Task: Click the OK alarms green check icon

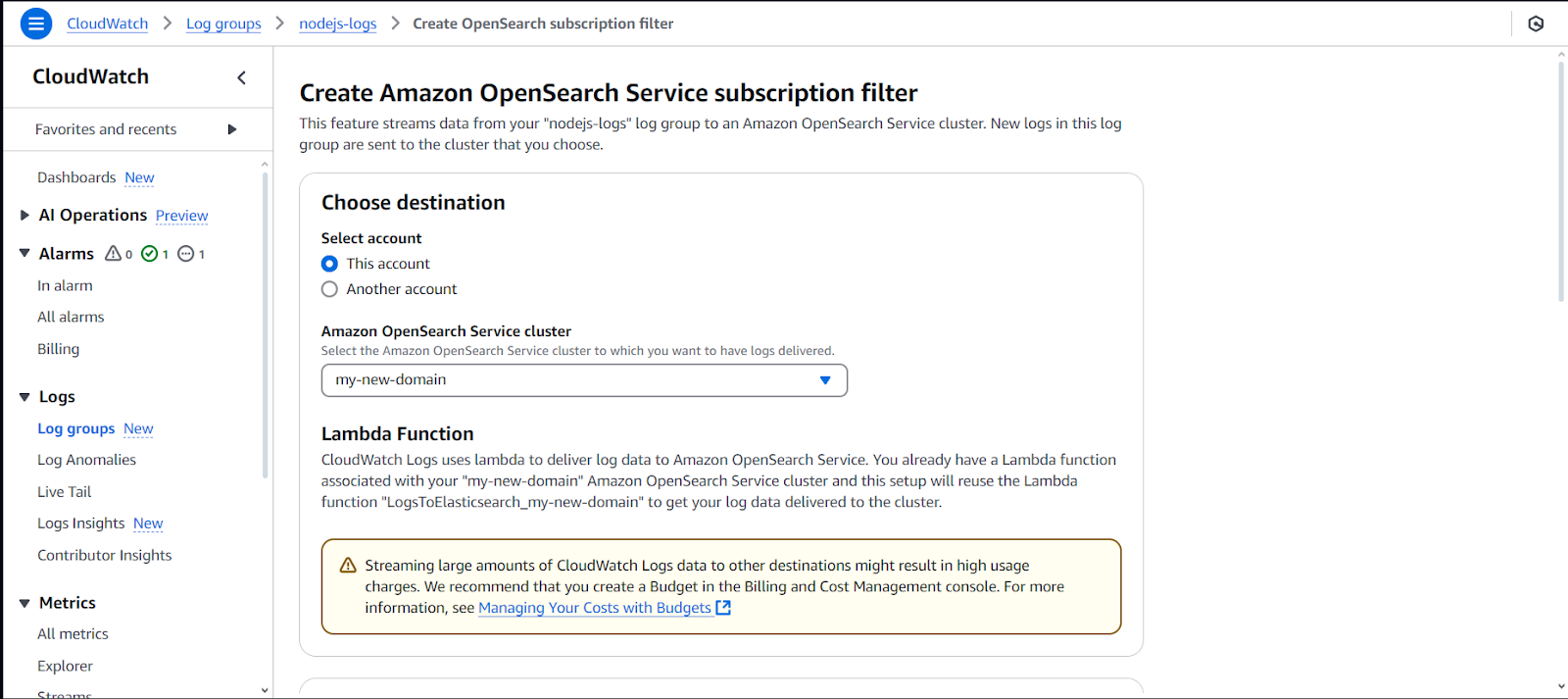Action: pos(150,254)
